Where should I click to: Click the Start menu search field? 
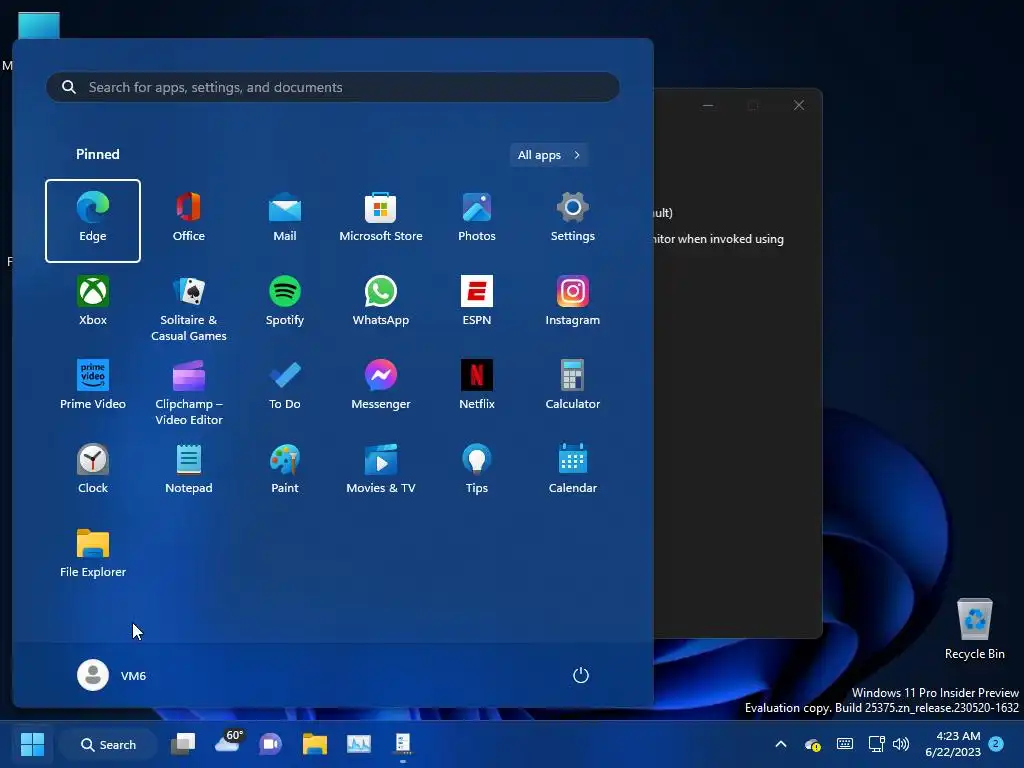pyautogui.click(x=332, y=87)
